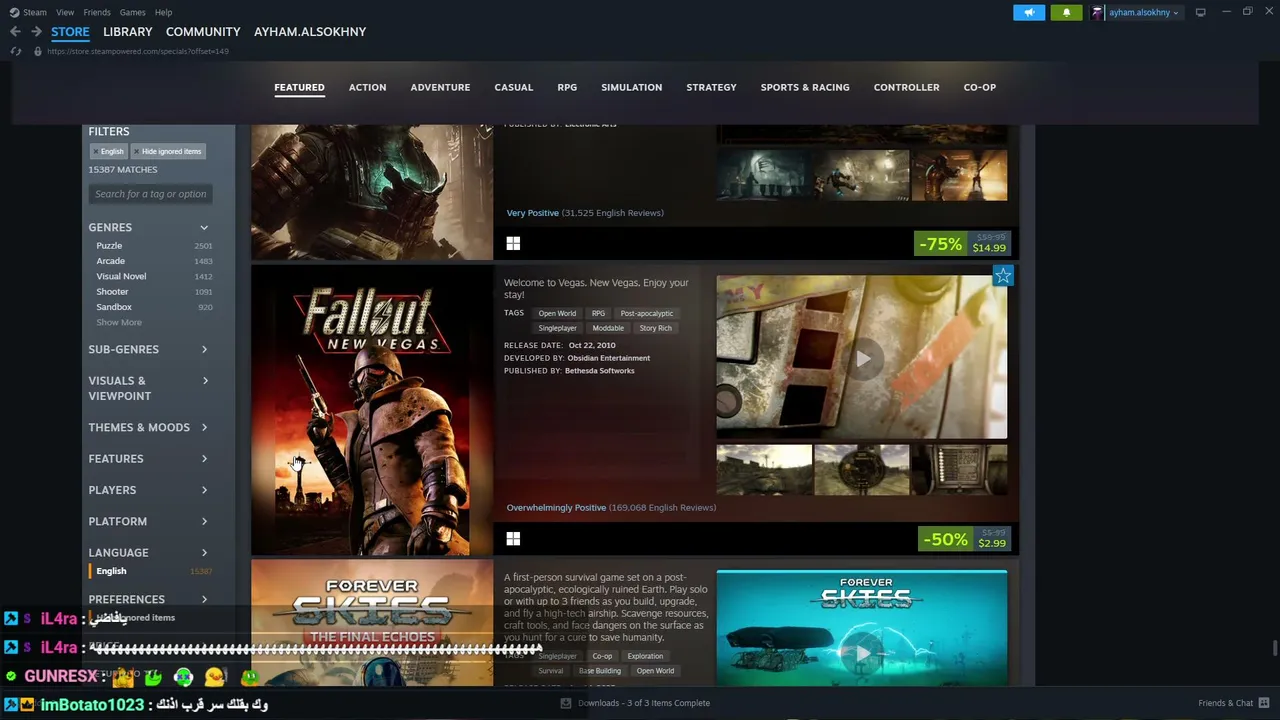Viewport: 1280px width, 720px height.
Task: Click the Open World tag on Fallout New Vegas
Action: [x=557, y=313]
